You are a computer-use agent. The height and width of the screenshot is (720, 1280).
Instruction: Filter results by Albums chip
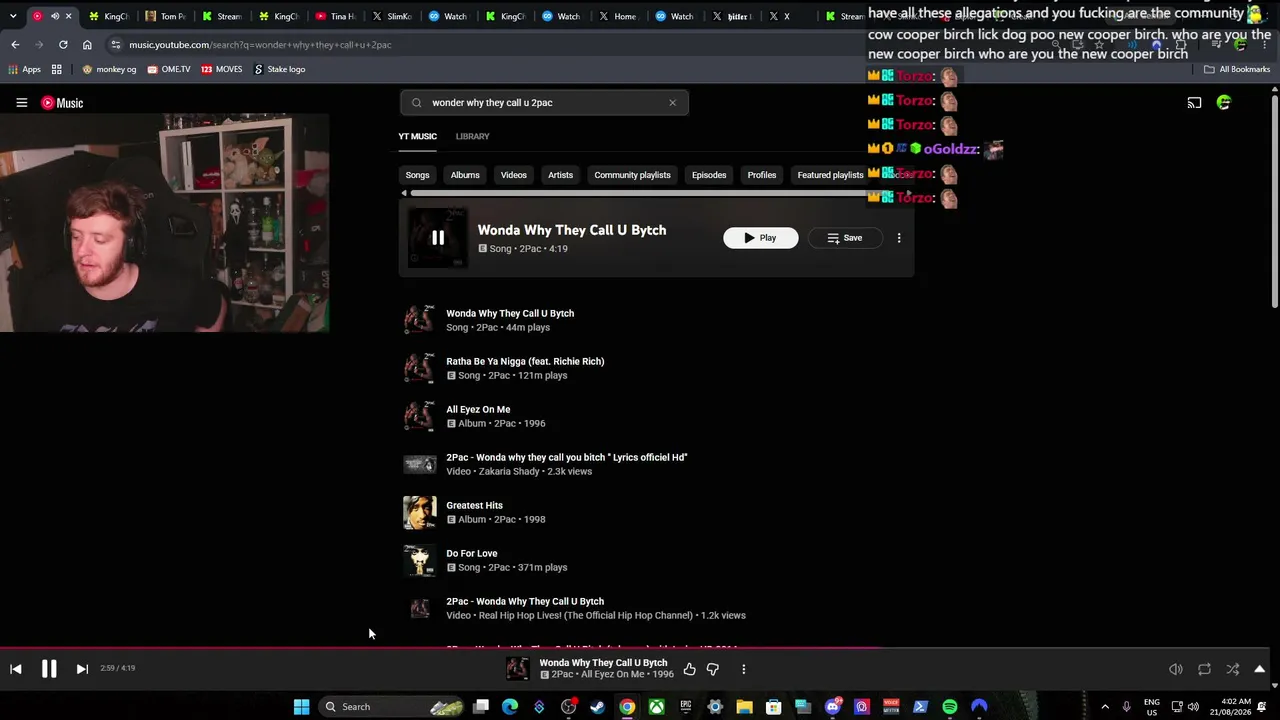pyautogui.click(x=465, y=175)
